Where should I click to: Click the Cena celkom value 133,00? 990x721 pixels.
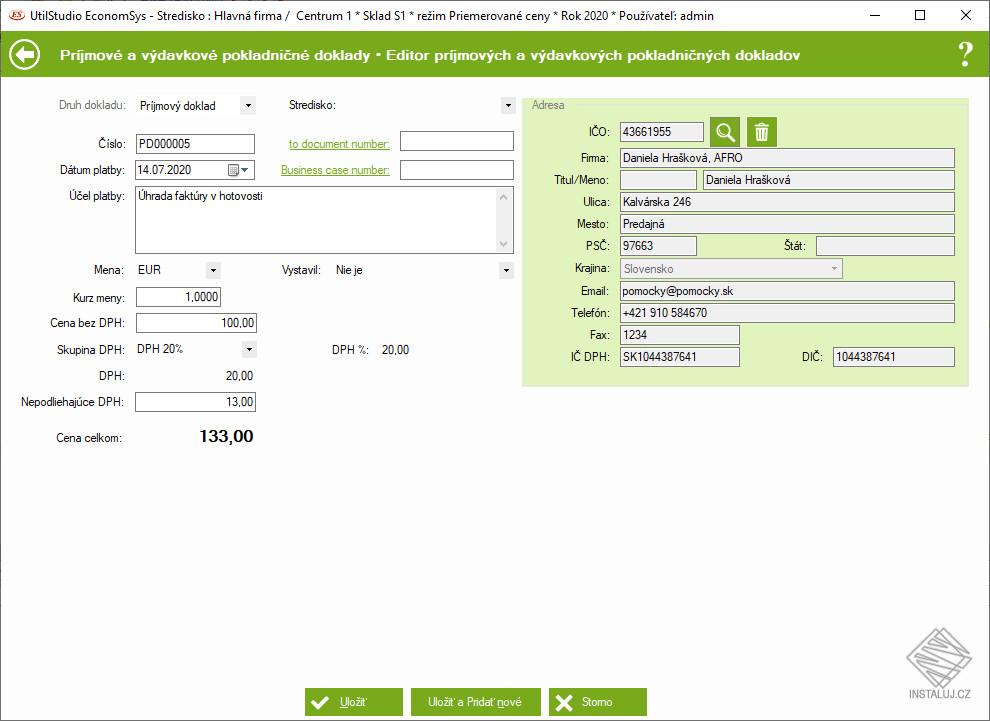(x=226, y=436)
